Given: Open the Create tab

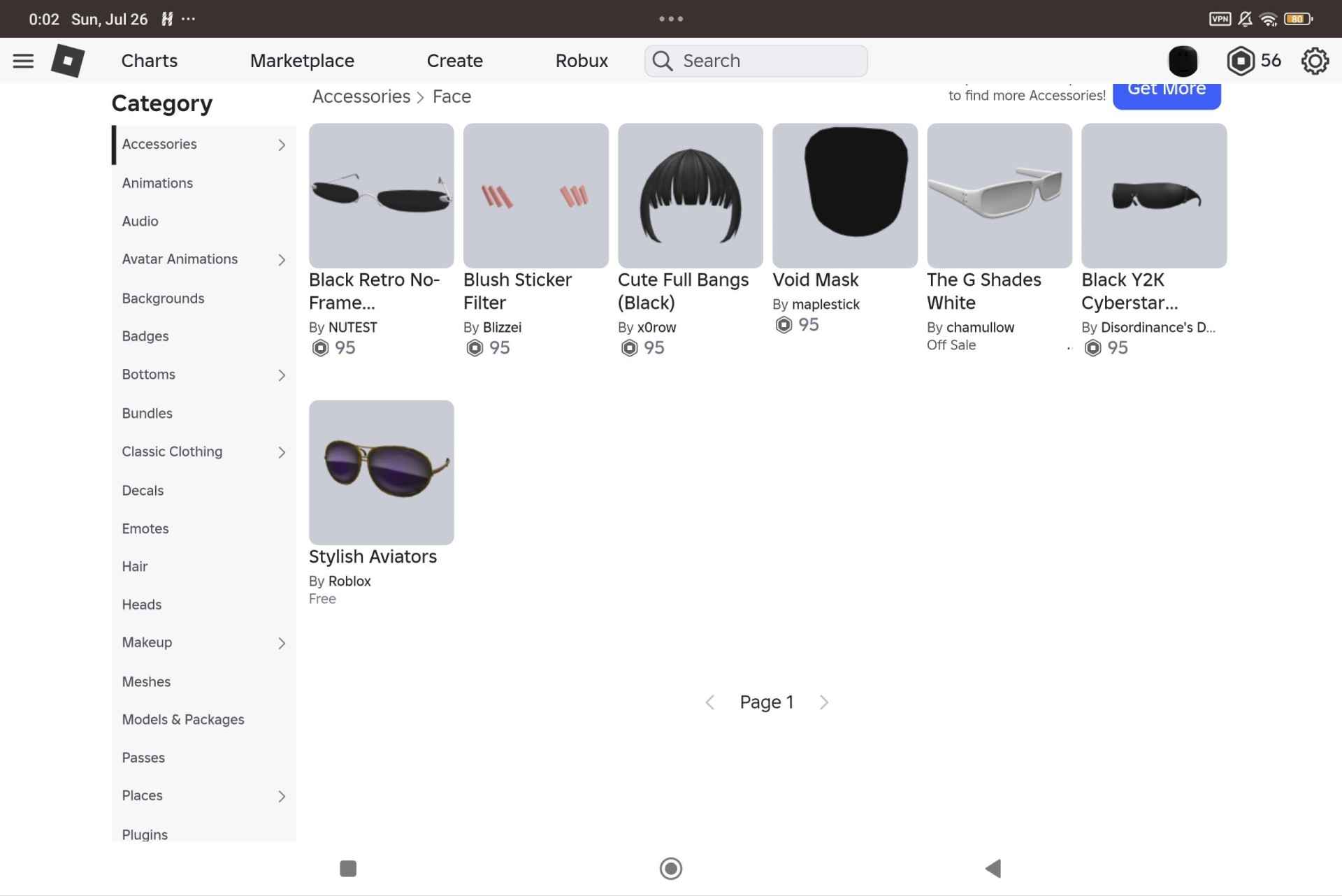Looking at the screenshot, I should point(454,61).
